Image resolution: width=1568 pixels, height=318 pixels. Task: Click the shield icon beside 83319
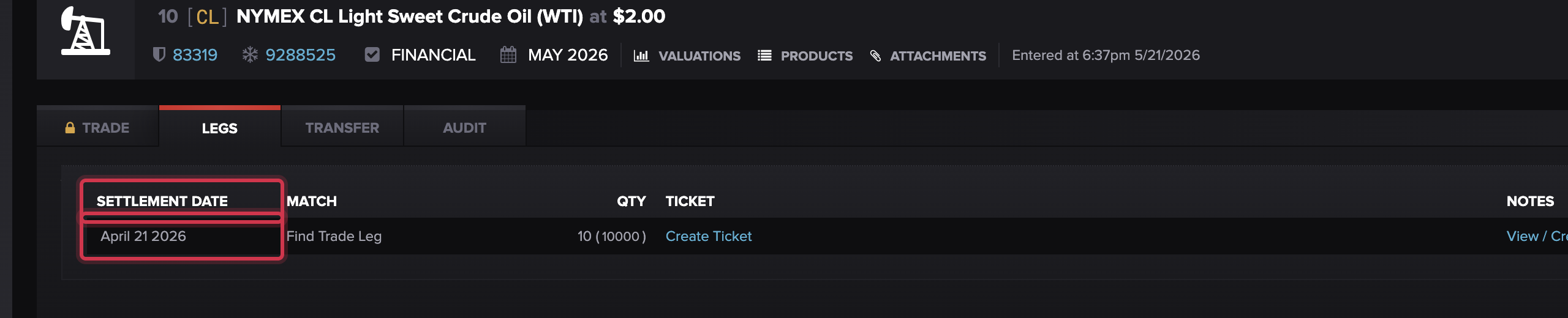click(159, 55)
